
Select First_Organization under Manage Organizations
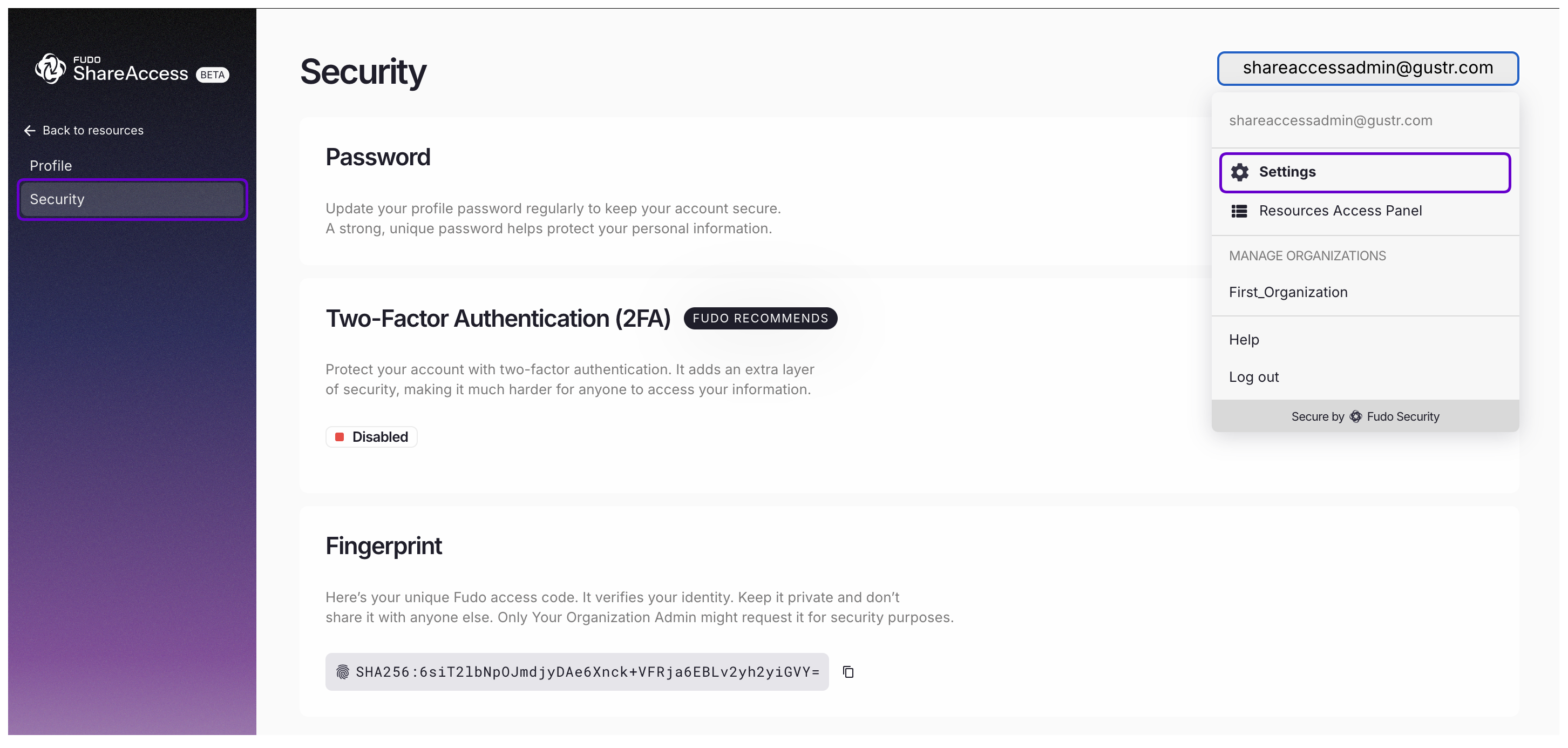pyautogui.click(x=1288, y=292)
